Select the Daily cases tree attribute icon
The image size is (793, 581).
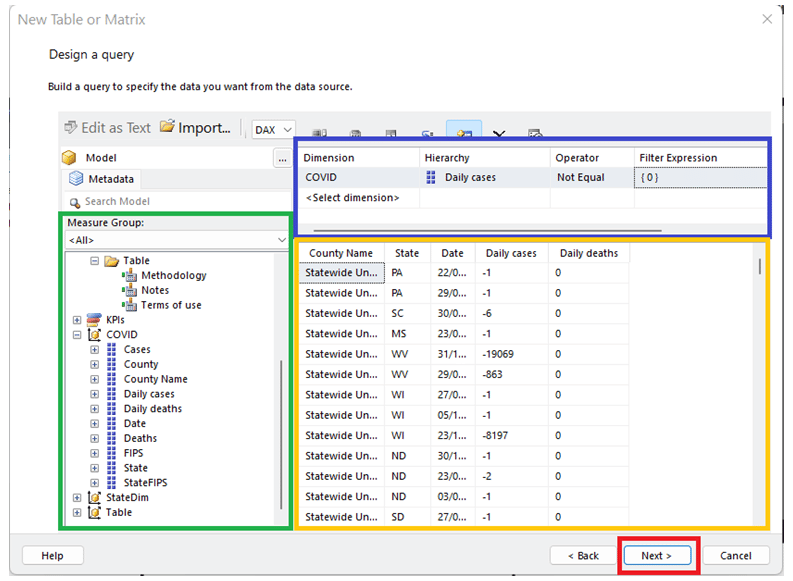tap(111, 394)
